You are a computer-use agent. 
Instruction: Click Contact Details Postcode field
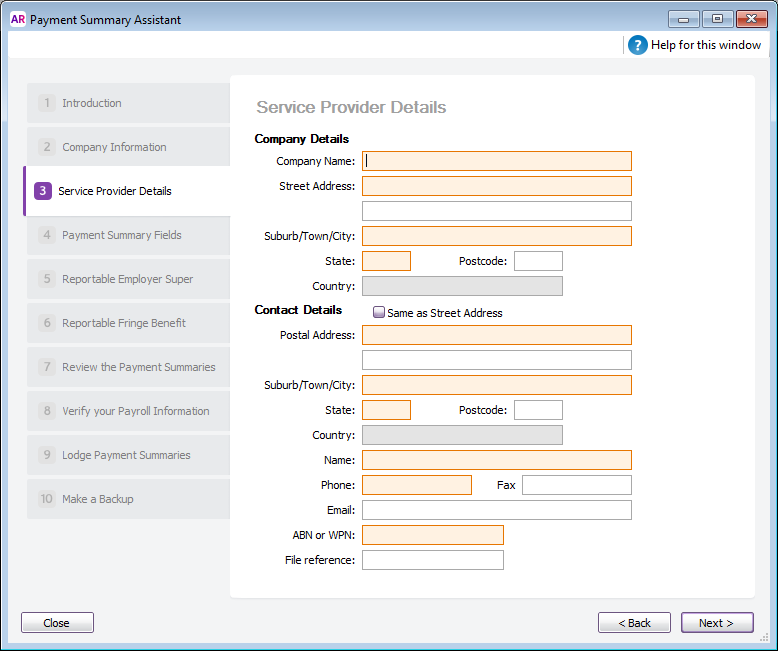(538, 410)
